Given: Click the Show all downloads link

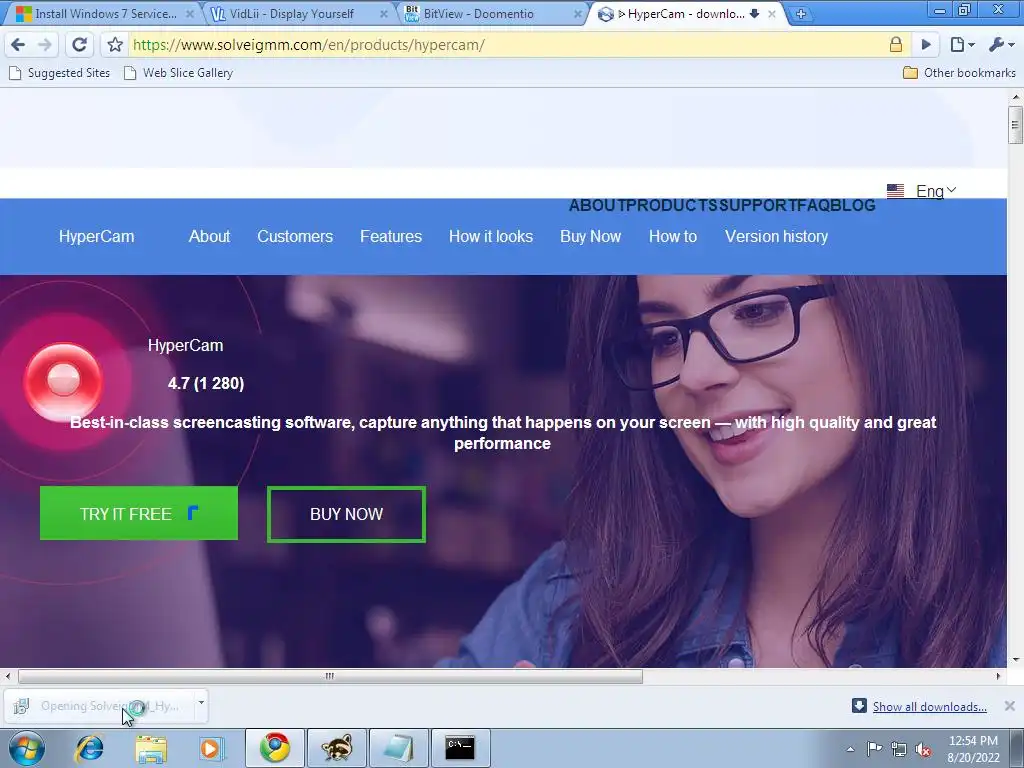Looking at the screenshot, I should click(929, 707).
